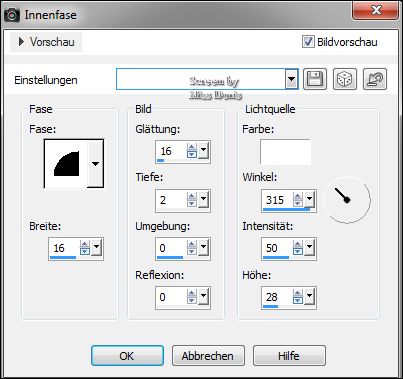Confirm with the OK button
The width and height of the screenshot is (403, 379).
pyautogui.click(x=127, y=356)
